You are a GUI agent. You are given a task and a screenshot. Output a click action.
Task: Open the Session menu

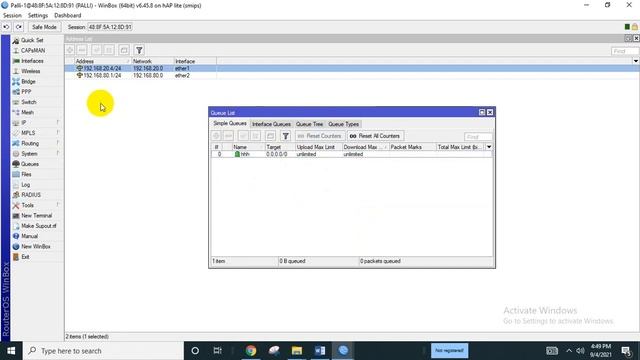12,16
